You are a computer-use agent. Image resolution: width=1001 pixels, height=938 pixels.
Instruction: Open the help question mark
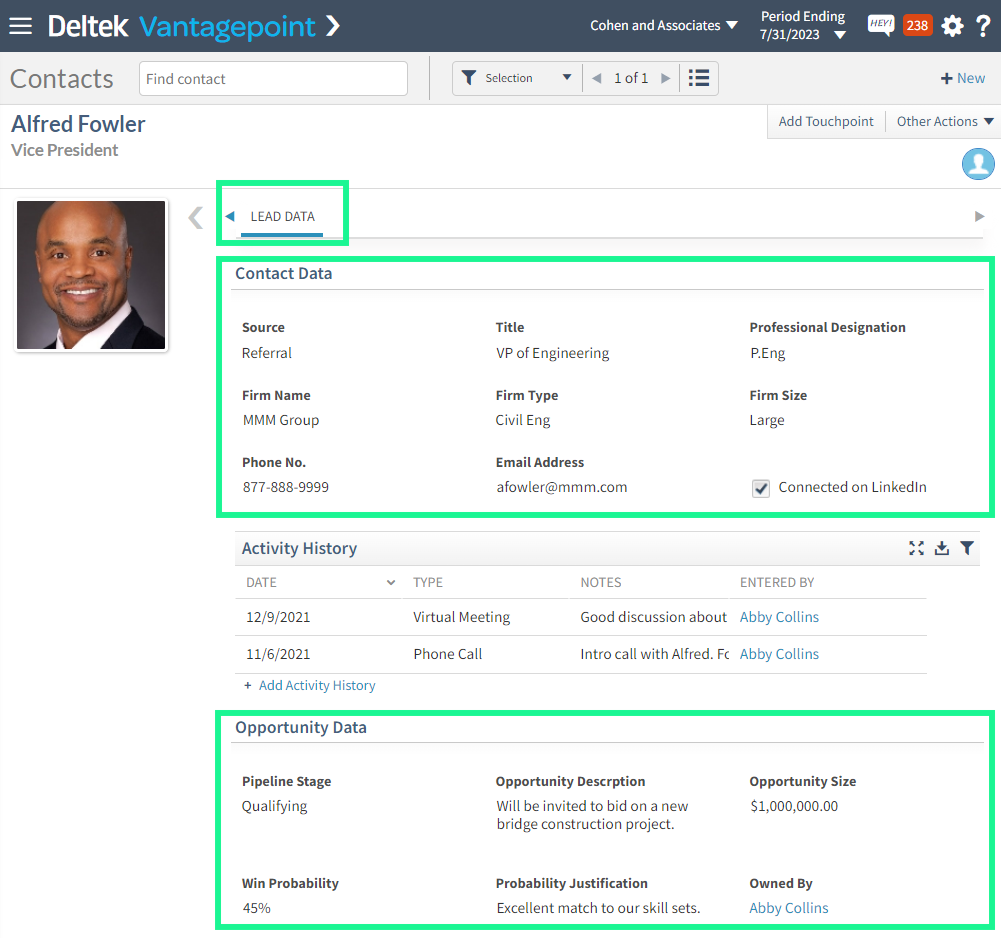tap(983, 26)
